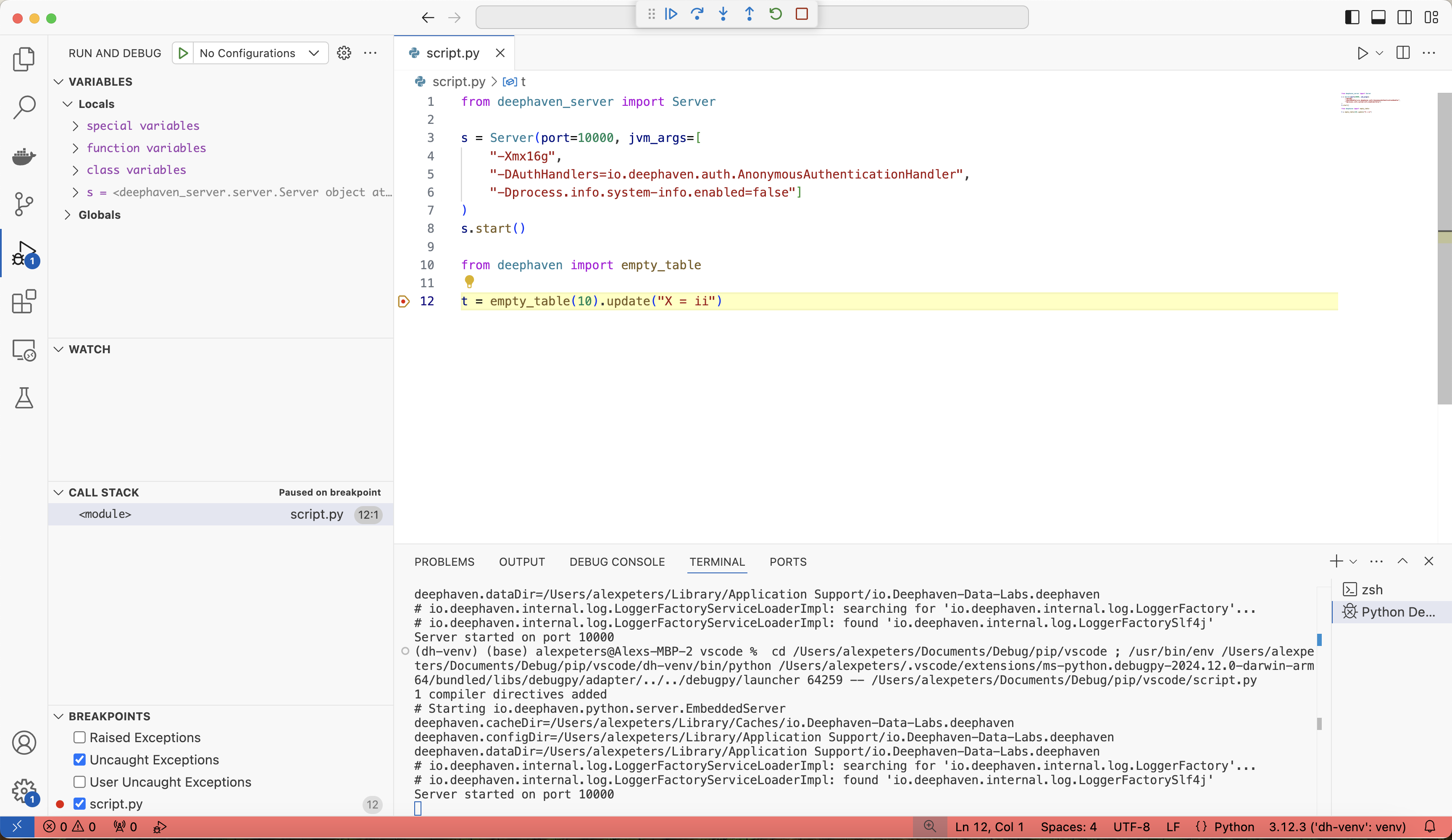
Task: Open the Extensions view
Action: [24, 301]
